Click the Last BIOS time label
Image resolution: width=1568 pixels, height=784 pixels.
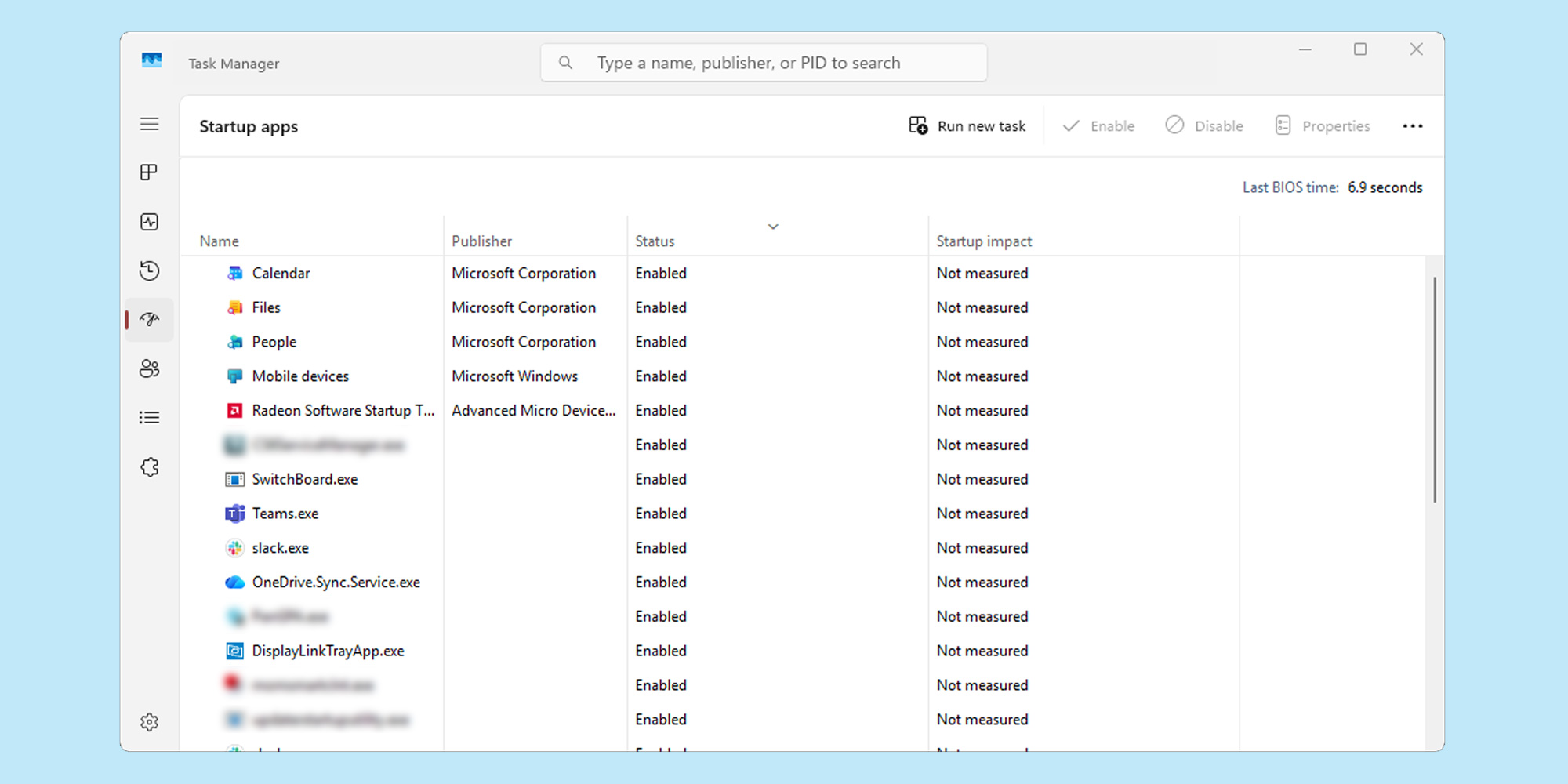click(x=1290, y=187)
